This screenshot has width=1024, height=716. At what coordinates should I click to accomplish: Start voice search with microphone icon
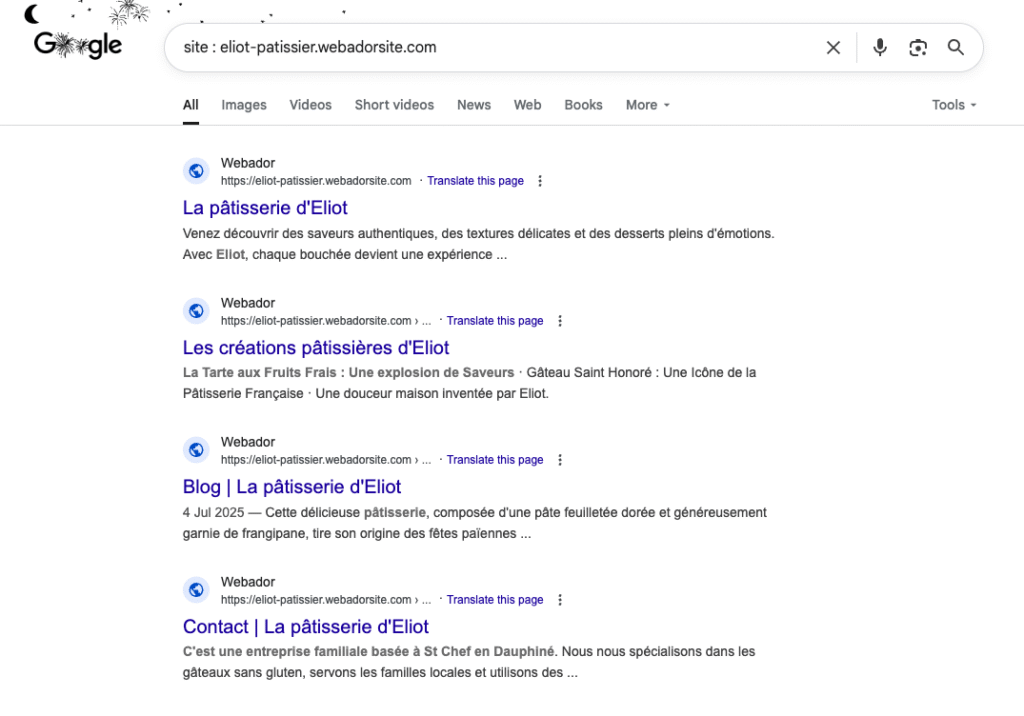tap(880, 48)
